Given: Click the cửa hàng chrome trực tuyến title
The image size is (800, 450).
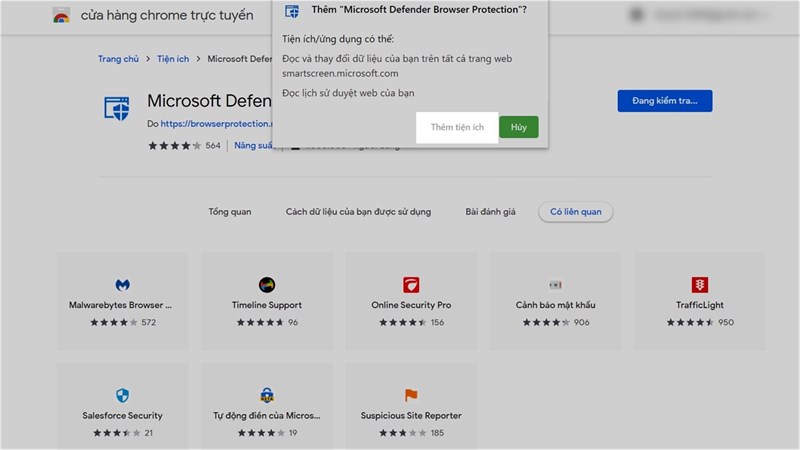Looking at the screenshot, I should (167, 15).
